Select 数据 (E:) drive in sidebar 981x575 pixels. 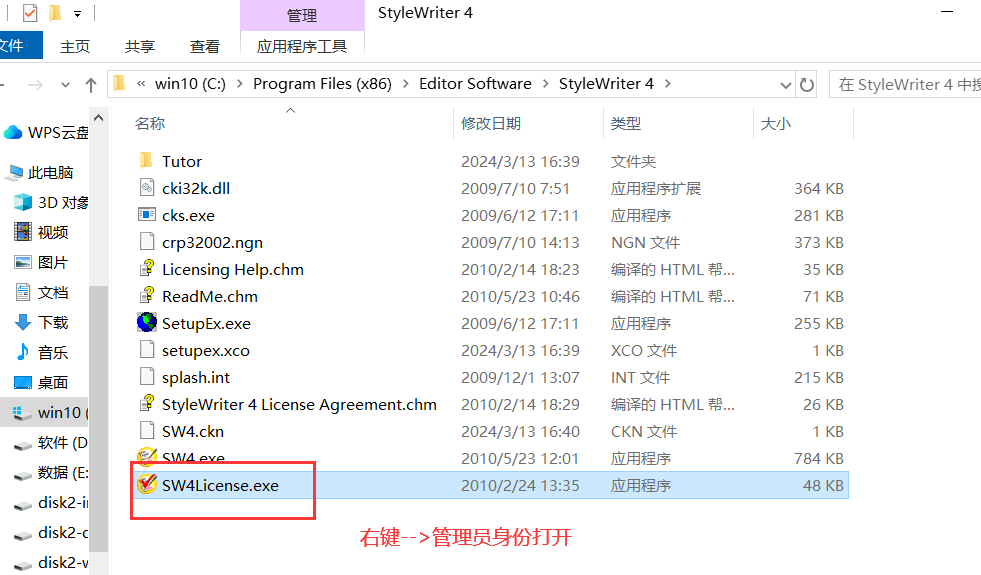pos(51,472)
